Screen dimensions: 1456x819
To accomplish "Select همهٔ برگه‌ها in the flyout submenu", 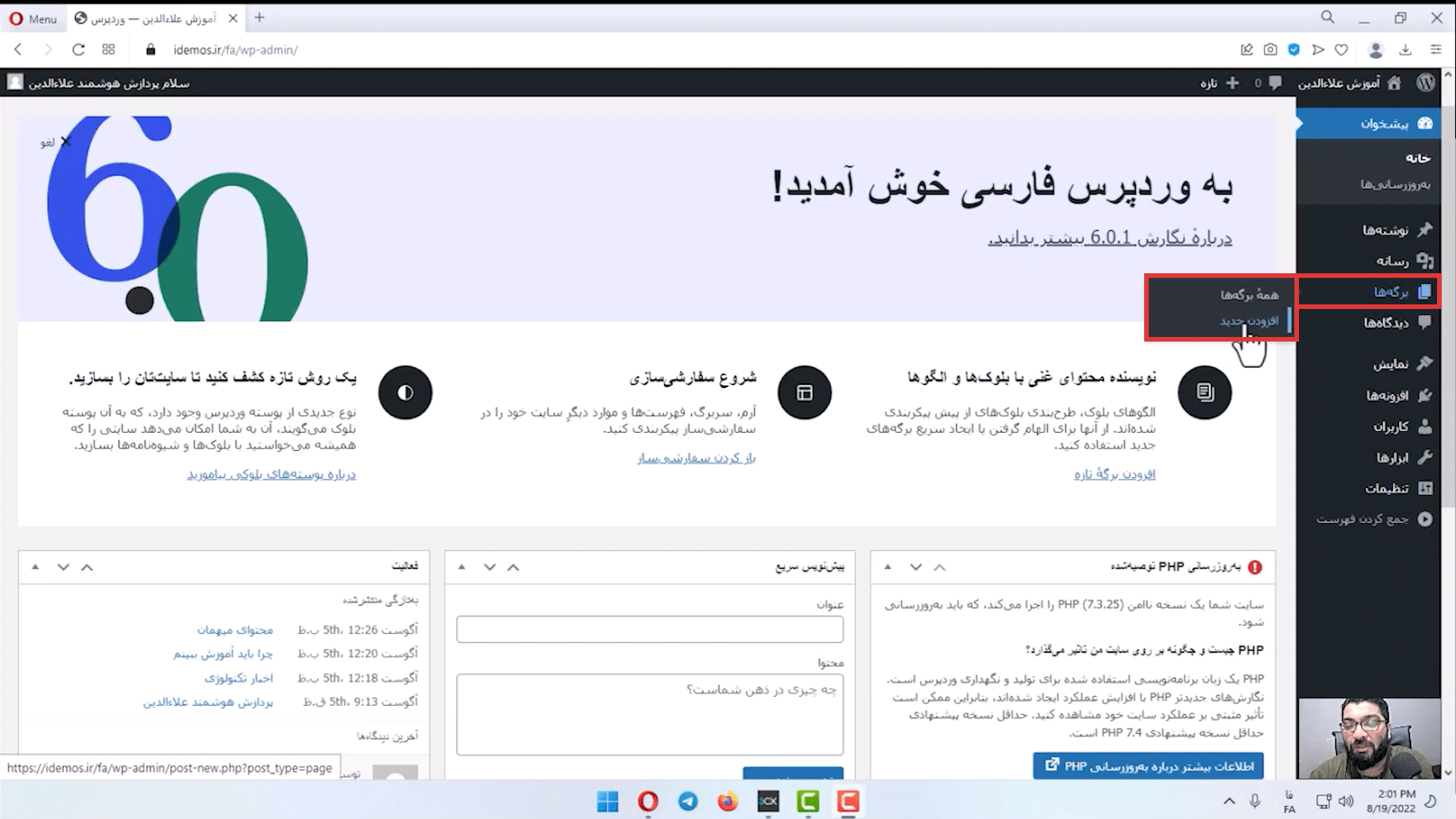I will [1249, 295].
